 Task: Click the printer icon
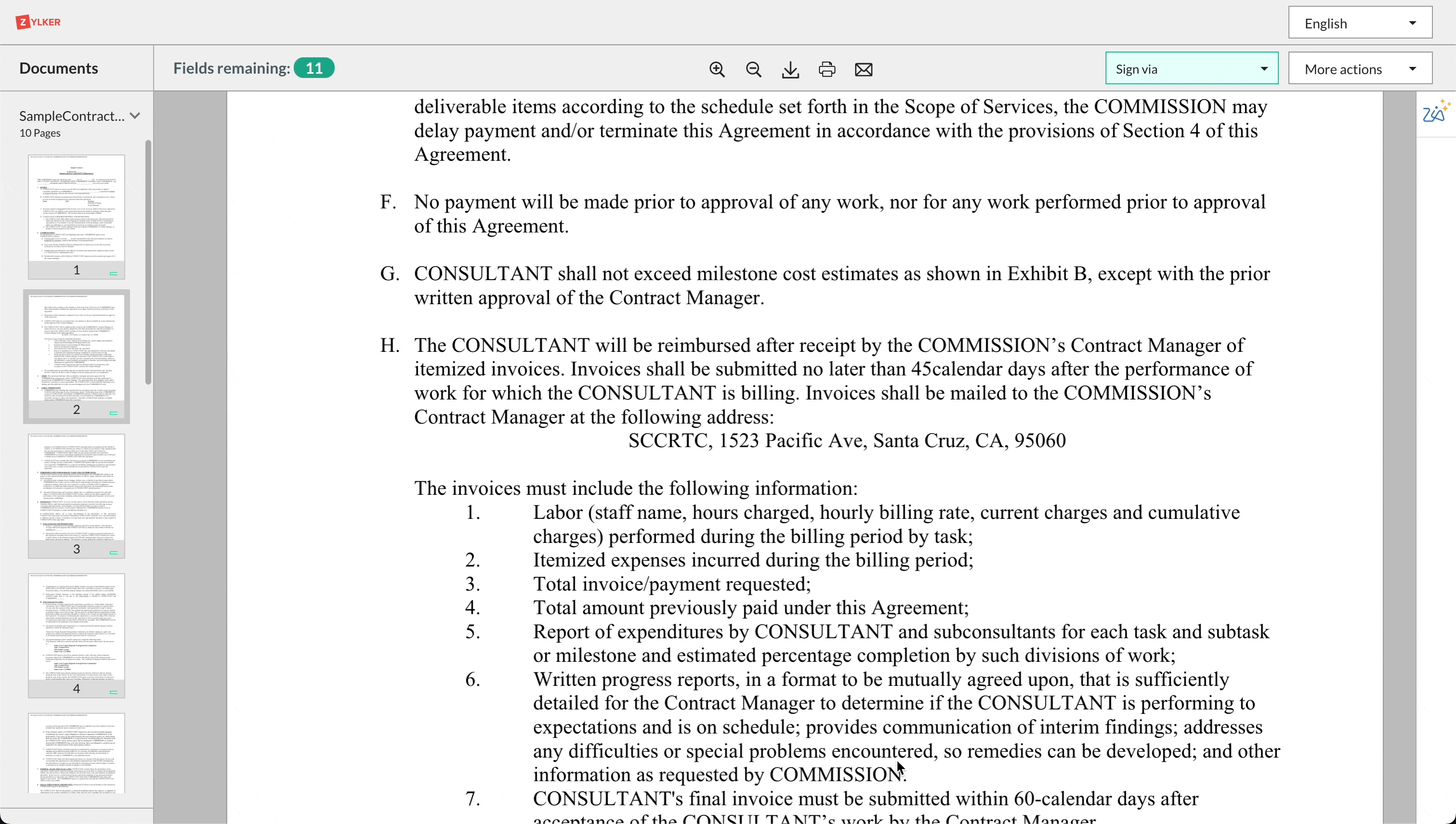[x=827, y=69]
